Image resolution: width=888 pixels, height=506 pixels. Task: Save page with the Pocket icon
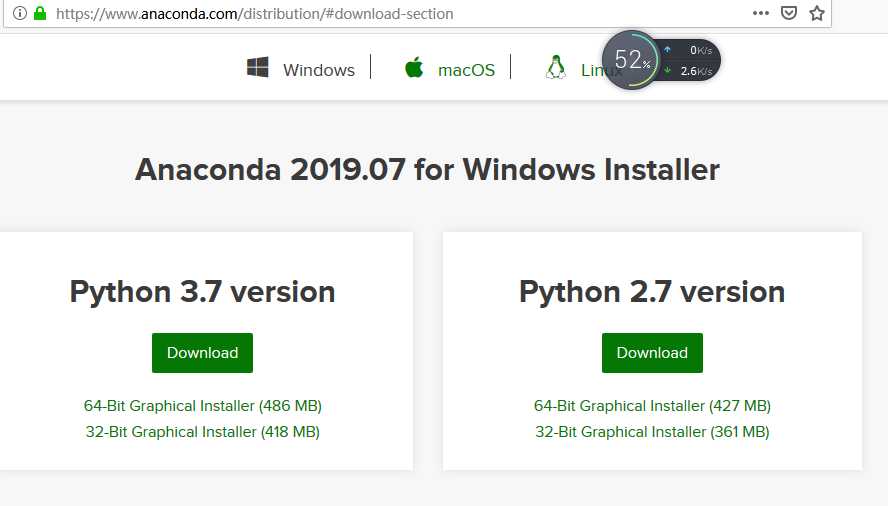click(x=789, y=14)
